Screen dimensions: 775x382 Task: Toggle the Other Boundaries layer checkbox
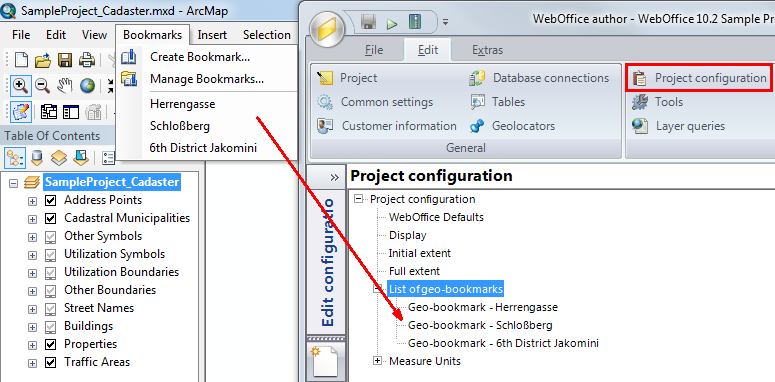click(x=50, y=290)
